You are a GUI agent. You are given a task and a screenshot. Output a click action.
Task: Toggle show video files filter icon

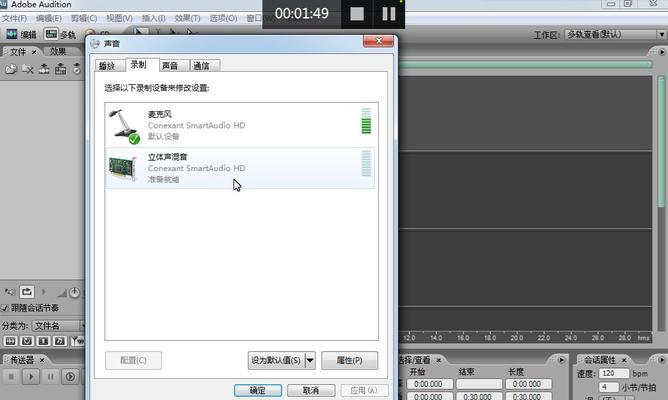[x=43, y=341]
